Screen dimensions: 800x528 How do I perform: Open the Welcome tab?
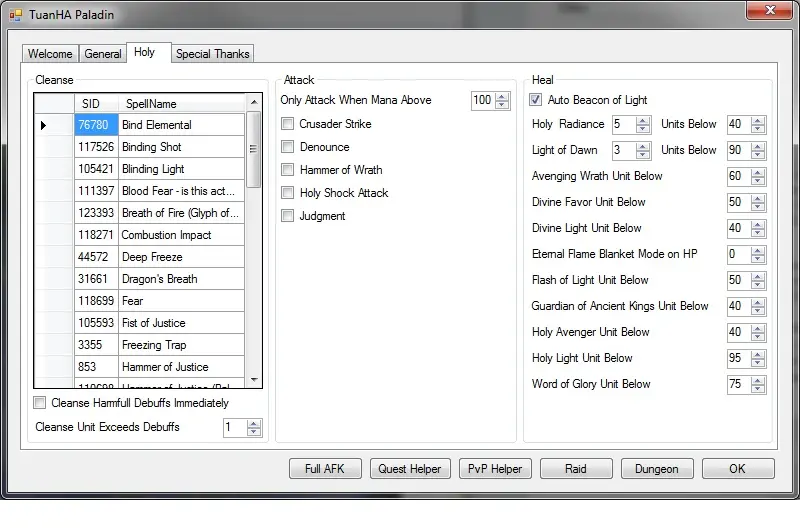tap(50, 54)
